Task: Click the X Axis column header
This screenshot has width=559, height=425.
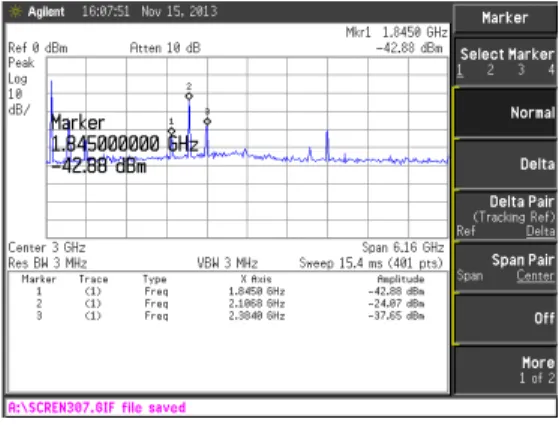Action: (x=256, y=279)
